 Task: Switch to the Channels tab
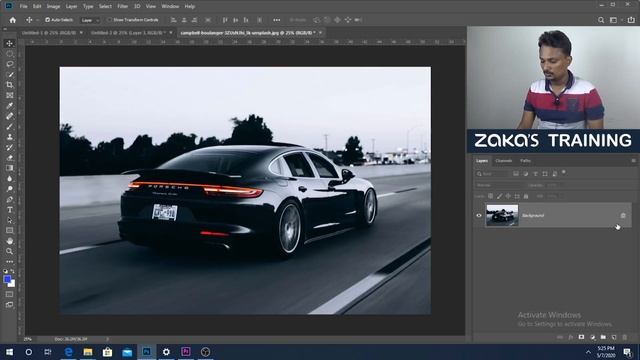[503, 161]
